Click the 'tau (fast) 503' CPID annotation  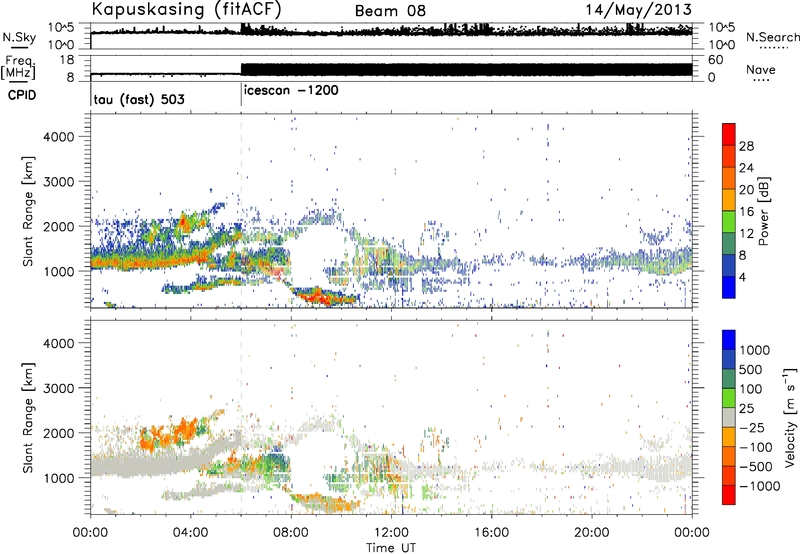(x=139, y=99)
